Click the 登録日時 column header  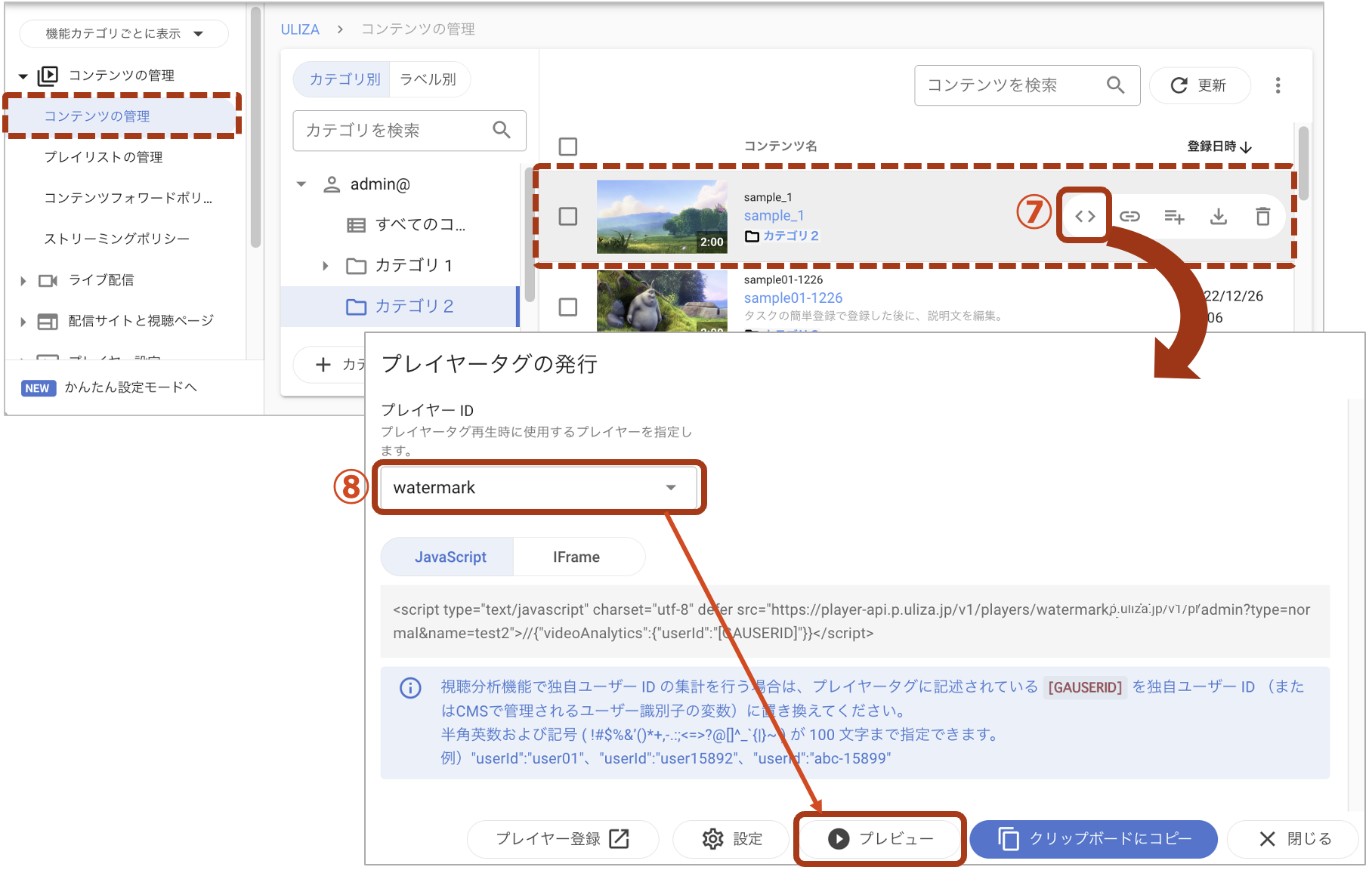click(1211, 147)
